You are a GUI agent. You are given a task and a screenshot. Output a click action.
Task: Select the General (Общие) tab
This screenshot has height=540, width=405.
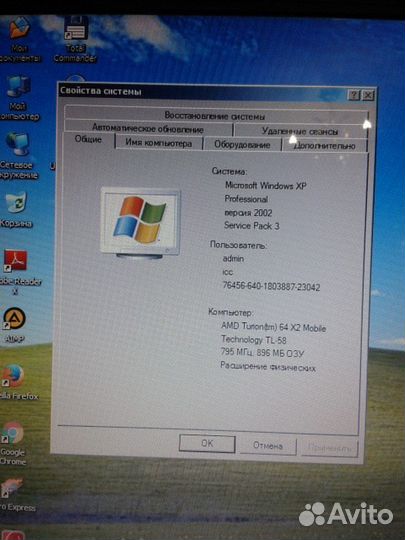pyautogui.click(x=89, y=139)
